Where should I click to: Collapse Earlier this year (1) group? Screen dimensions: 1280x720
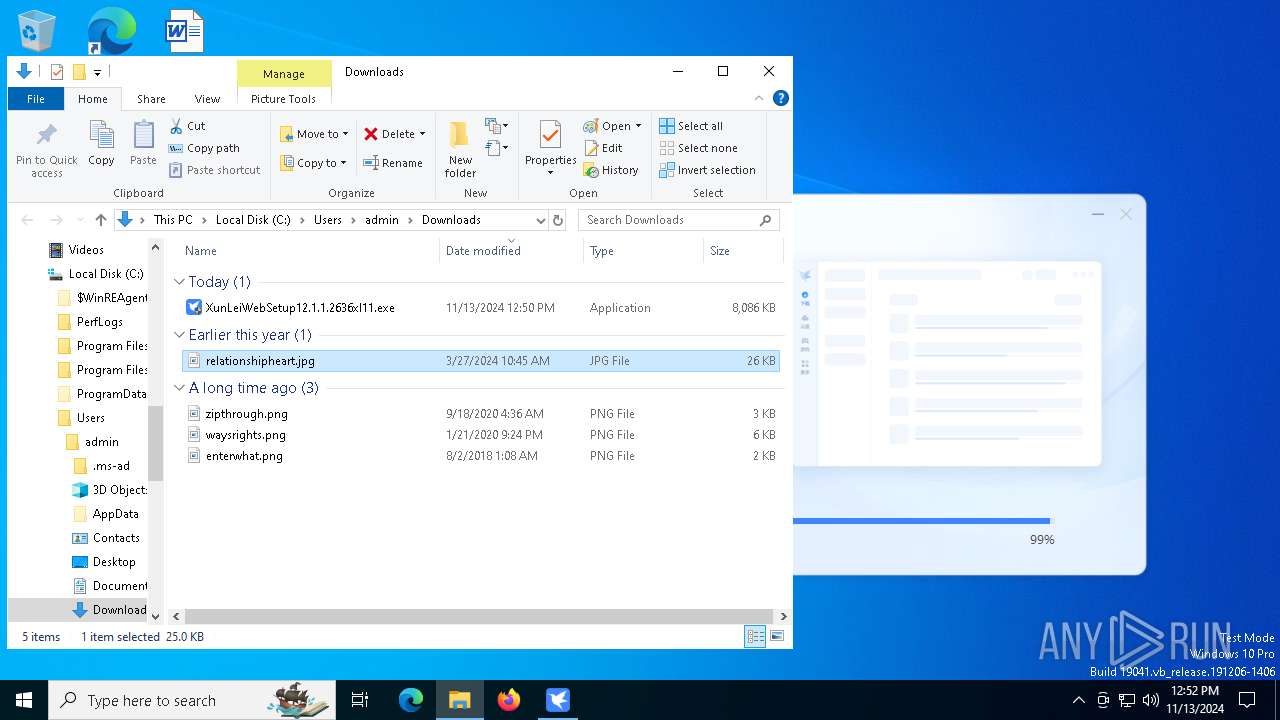180,335
